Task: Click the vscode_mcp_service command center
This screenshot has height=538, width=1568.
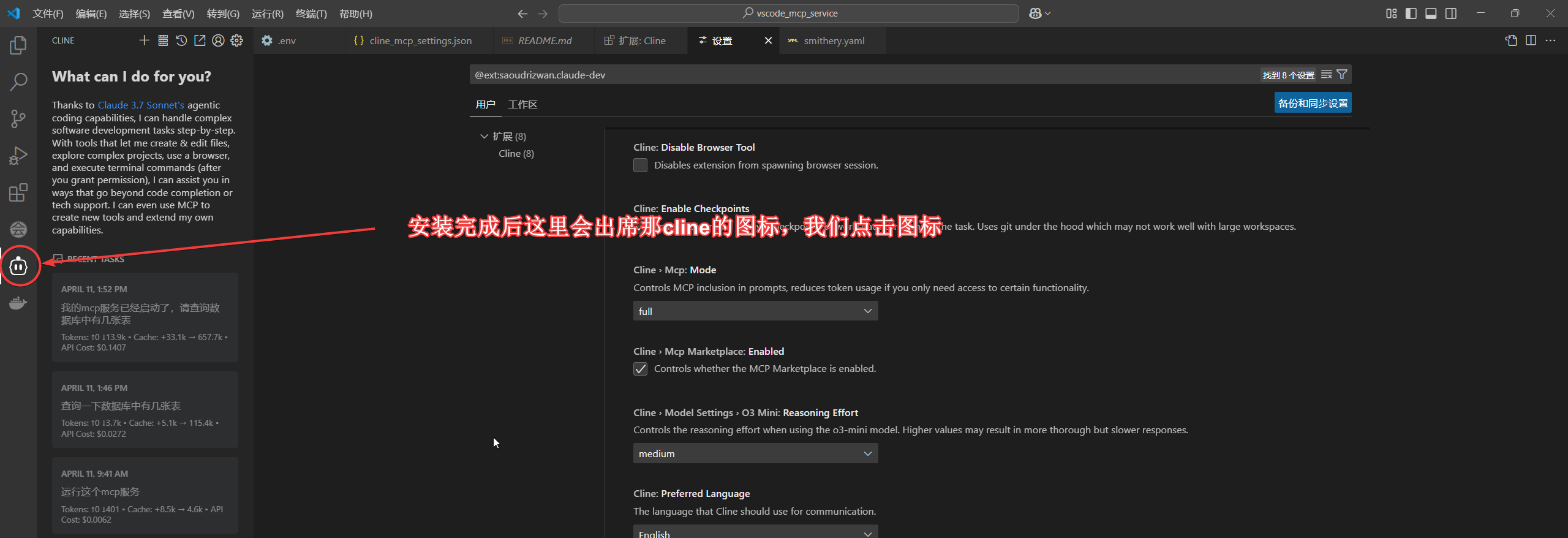Action: coord(789,13)
